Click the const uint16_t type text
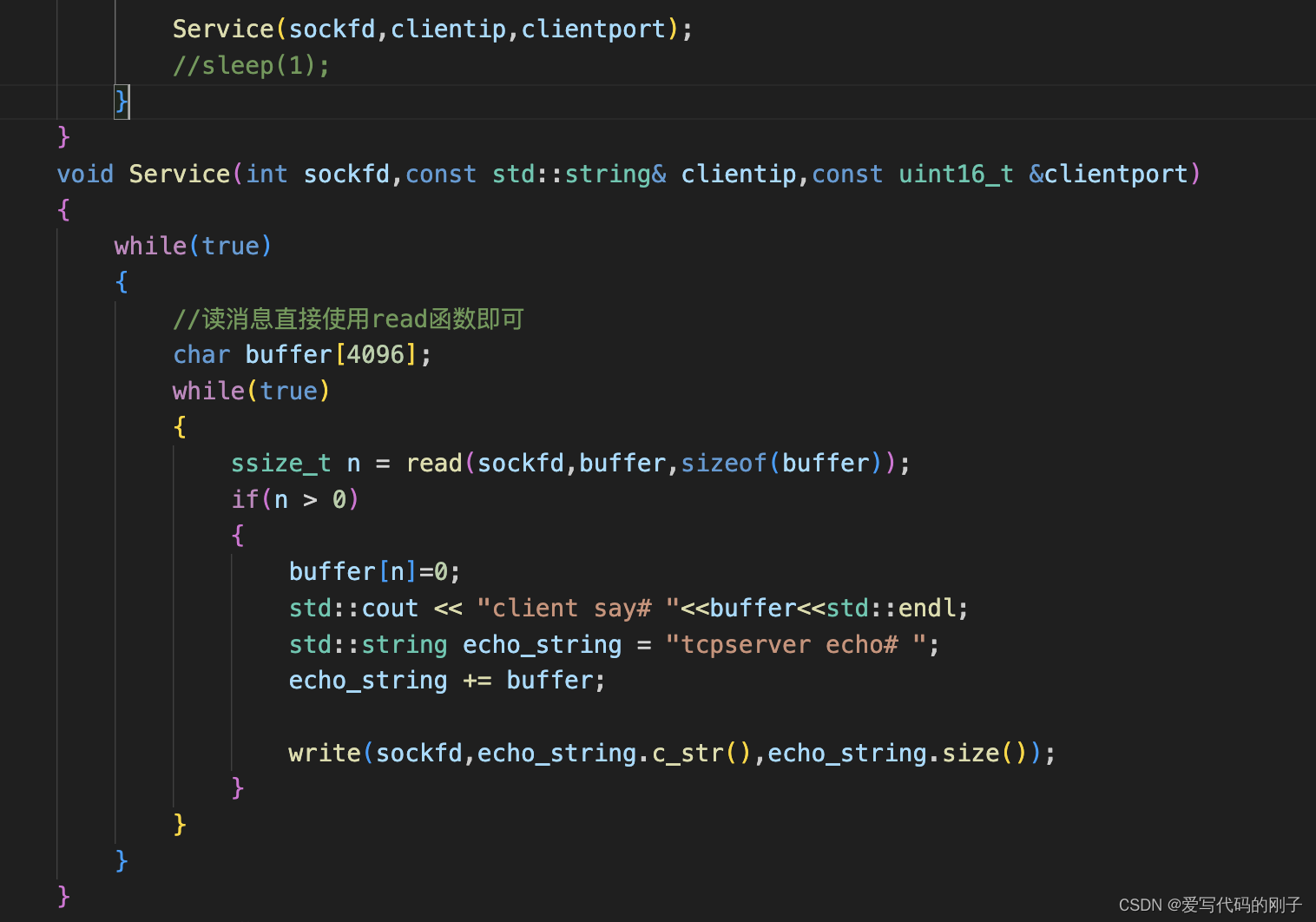The image size is (1316, 922). tap(912, 175)
